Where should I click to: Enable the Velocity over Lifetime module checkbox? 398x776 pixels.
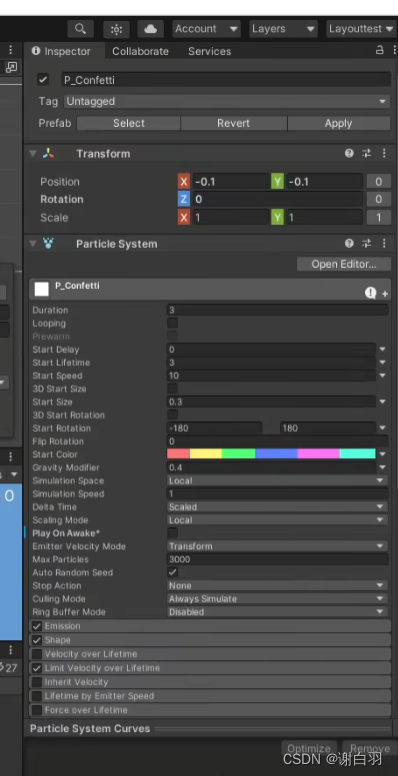(37, 654)
